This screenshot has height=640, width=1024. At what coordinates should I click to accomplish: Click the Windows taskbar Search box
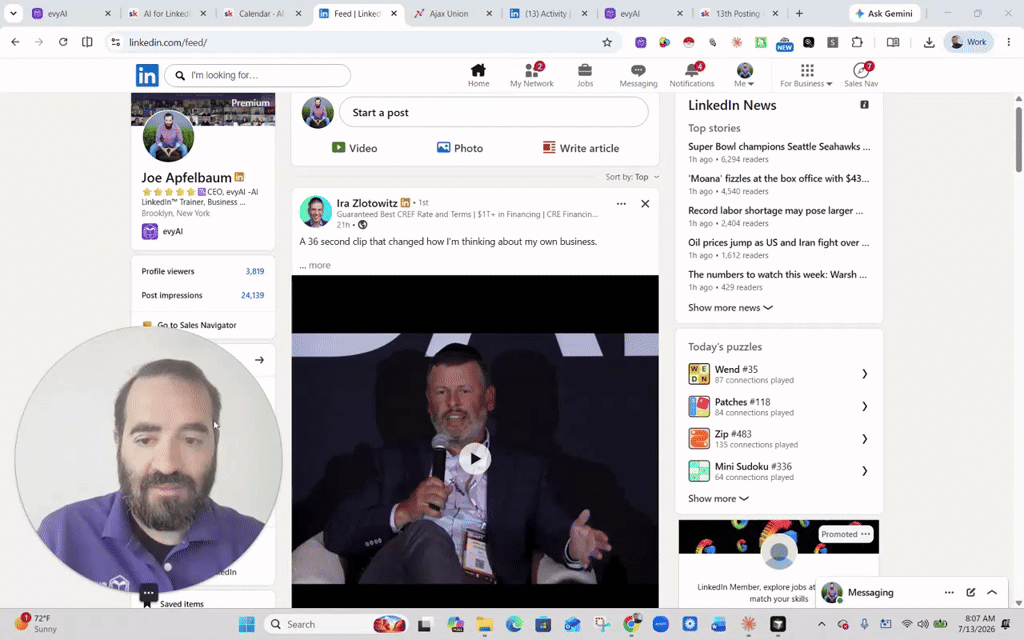click(336, 624)
